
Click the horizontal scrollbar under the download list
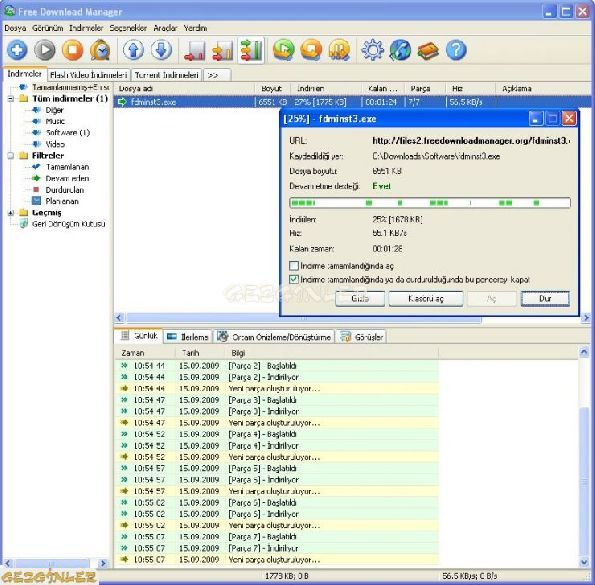[x=304, y=318]
